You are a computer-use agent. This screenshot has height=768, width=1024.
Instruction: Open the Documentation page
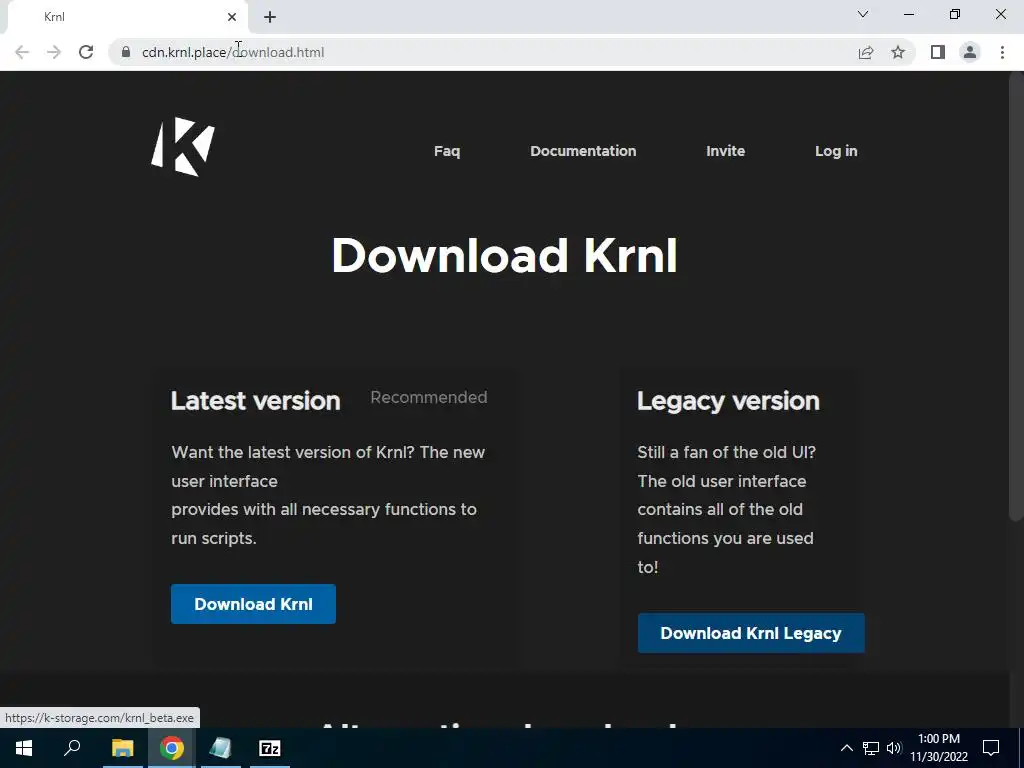(583, 151)
